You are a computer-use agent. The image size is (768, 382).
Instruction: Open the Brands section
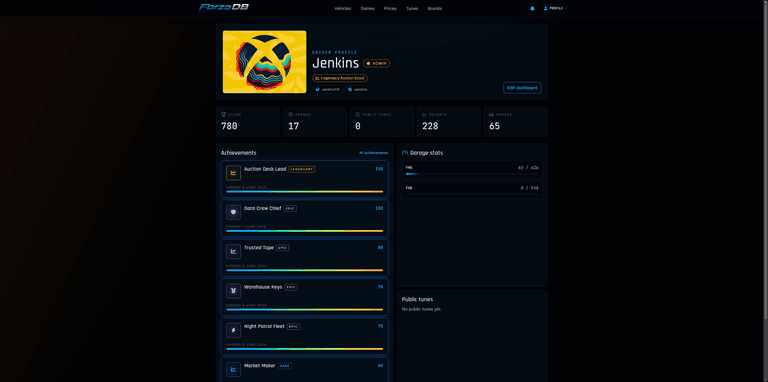[x=434, y=8]
